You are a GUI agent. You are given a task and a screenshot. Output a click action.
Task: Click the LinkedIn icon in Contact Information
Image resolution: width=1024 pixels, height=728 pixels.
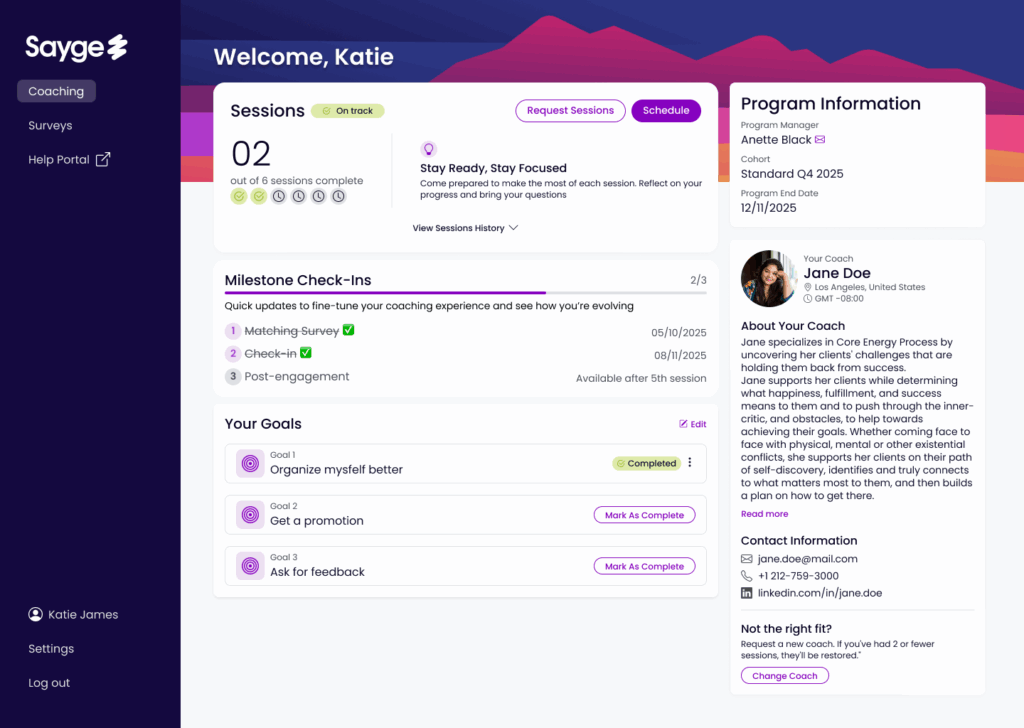click(x=747, y=593)
